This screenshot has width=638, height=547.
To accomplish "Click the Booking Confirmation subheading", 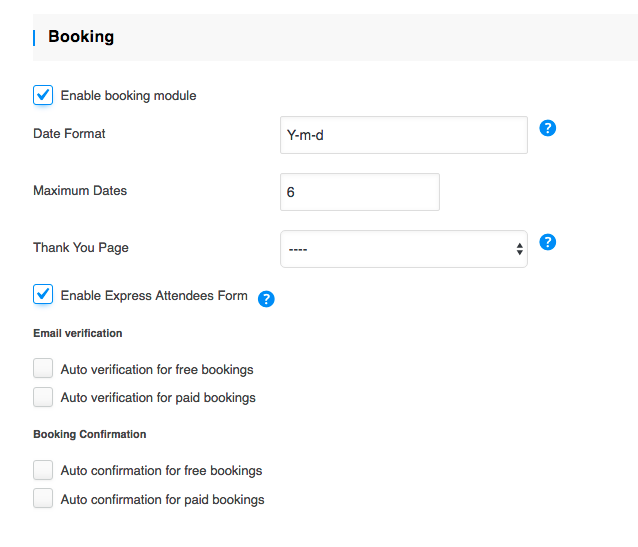I will pos(90,434).
